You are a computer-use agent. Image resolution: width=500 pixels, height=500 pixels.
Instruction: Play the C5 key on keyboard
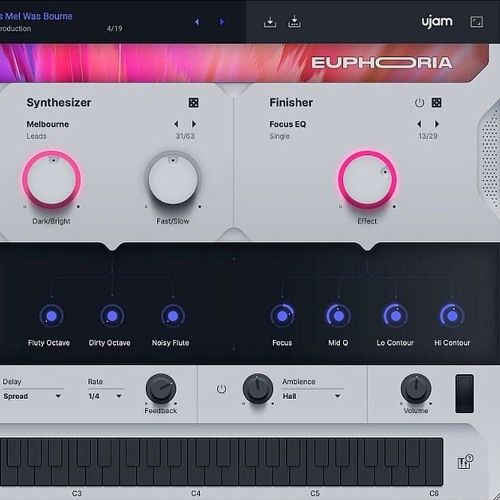[x=315, y=477]
